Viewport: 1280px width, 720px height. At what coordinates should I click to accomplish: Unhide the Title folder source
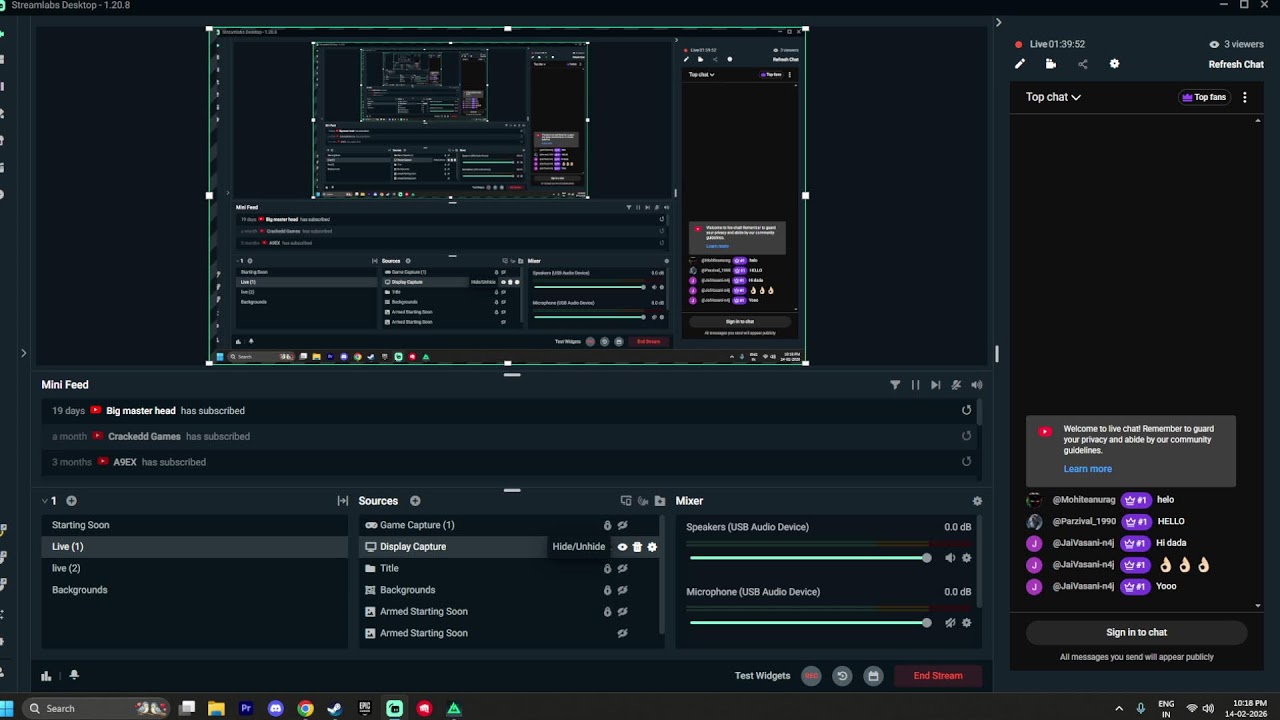coord(622,568)
